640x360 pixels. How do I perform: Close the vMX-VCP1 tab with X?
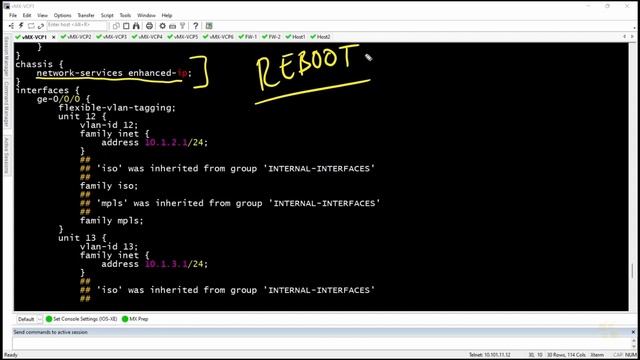(53, 37)
